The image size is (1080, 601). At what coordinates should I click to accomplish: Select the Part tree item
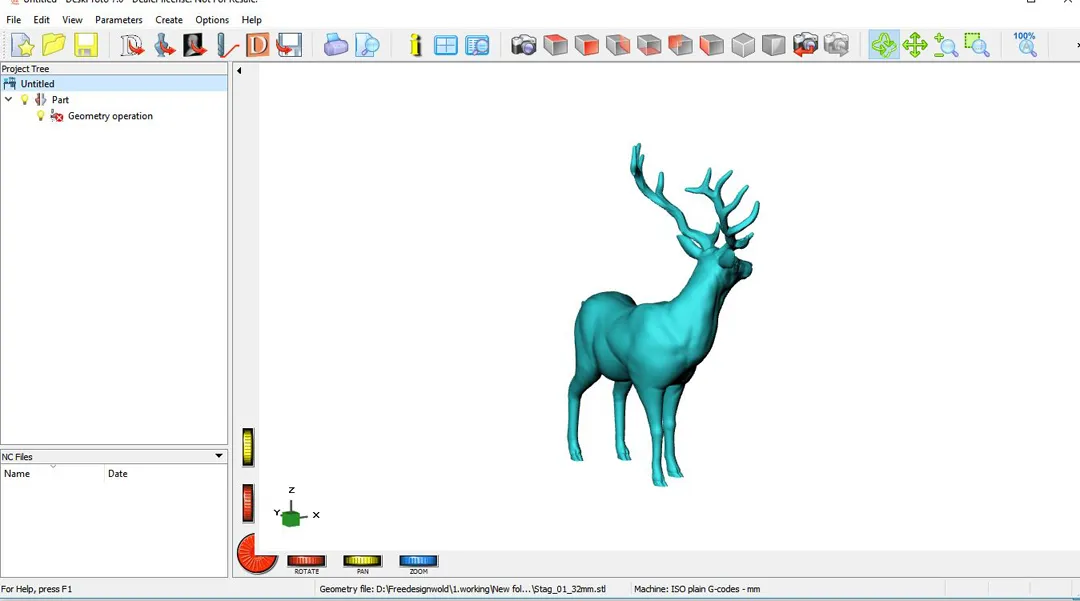[x=60, y=100]
